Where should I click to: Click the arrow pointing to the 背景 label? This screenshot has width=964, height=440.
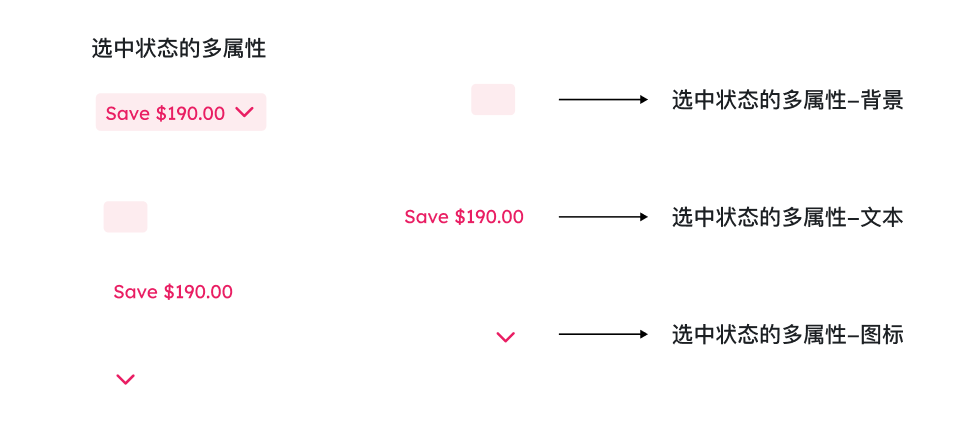point(604,100)
